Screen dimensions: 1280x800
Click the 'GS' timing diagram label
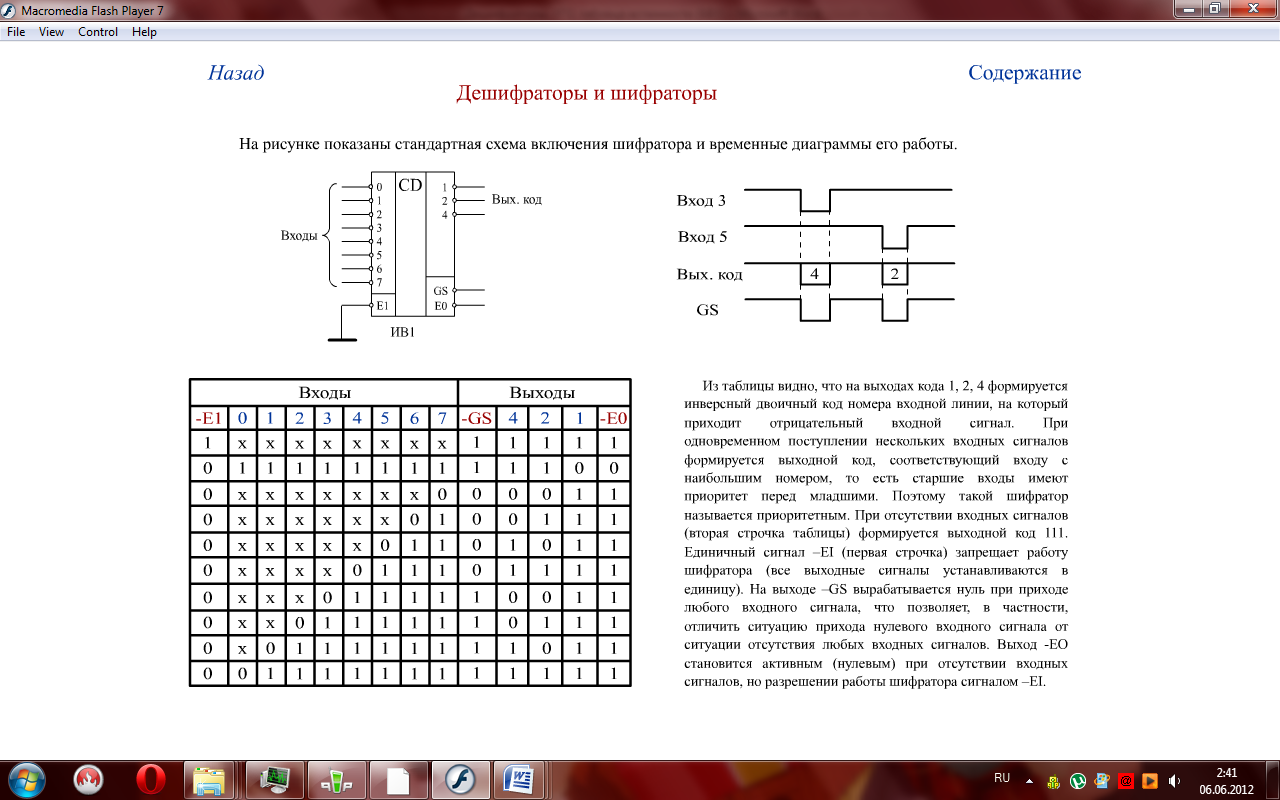tap(707, 310)
